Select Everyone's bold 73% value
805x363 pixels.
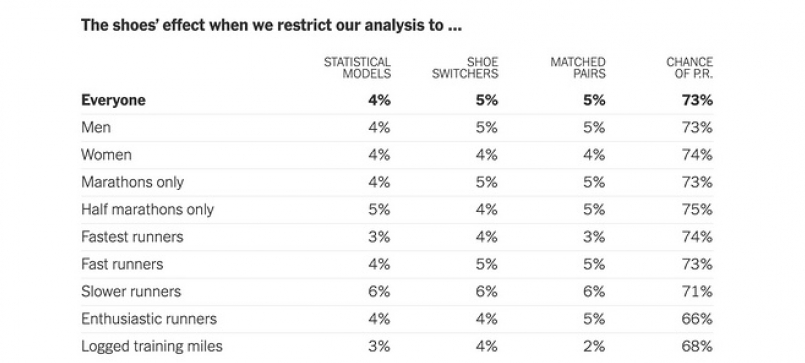(x=697, y=100)
